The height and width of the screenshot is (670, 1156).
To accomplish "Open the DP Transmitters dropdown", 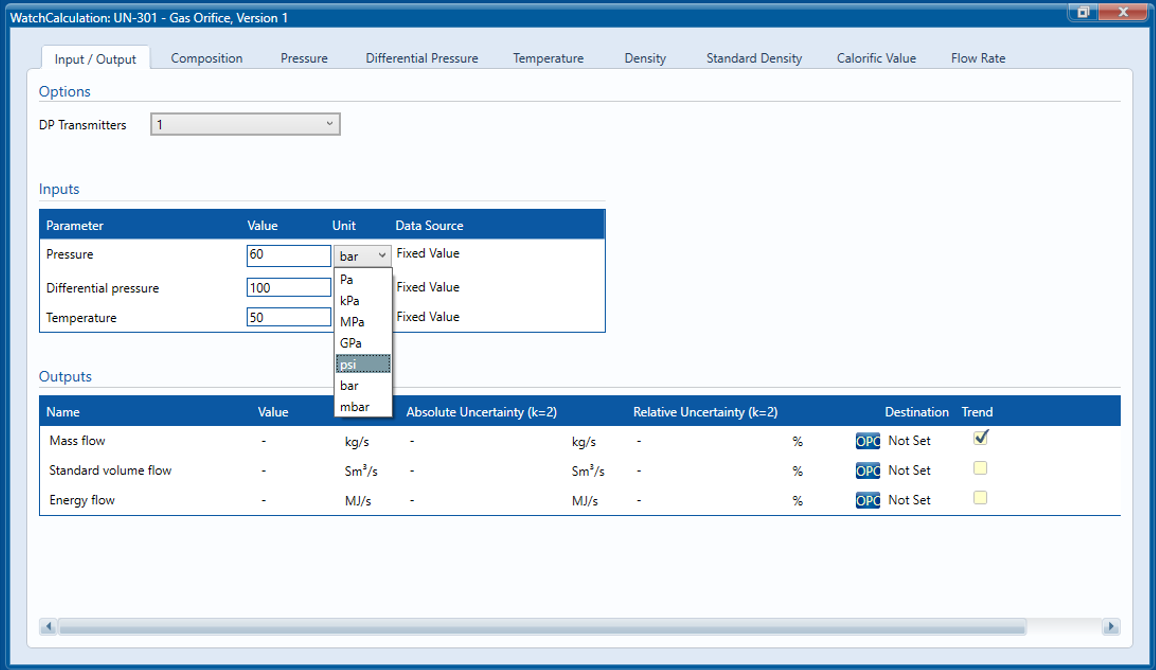I will click(246, 124).
